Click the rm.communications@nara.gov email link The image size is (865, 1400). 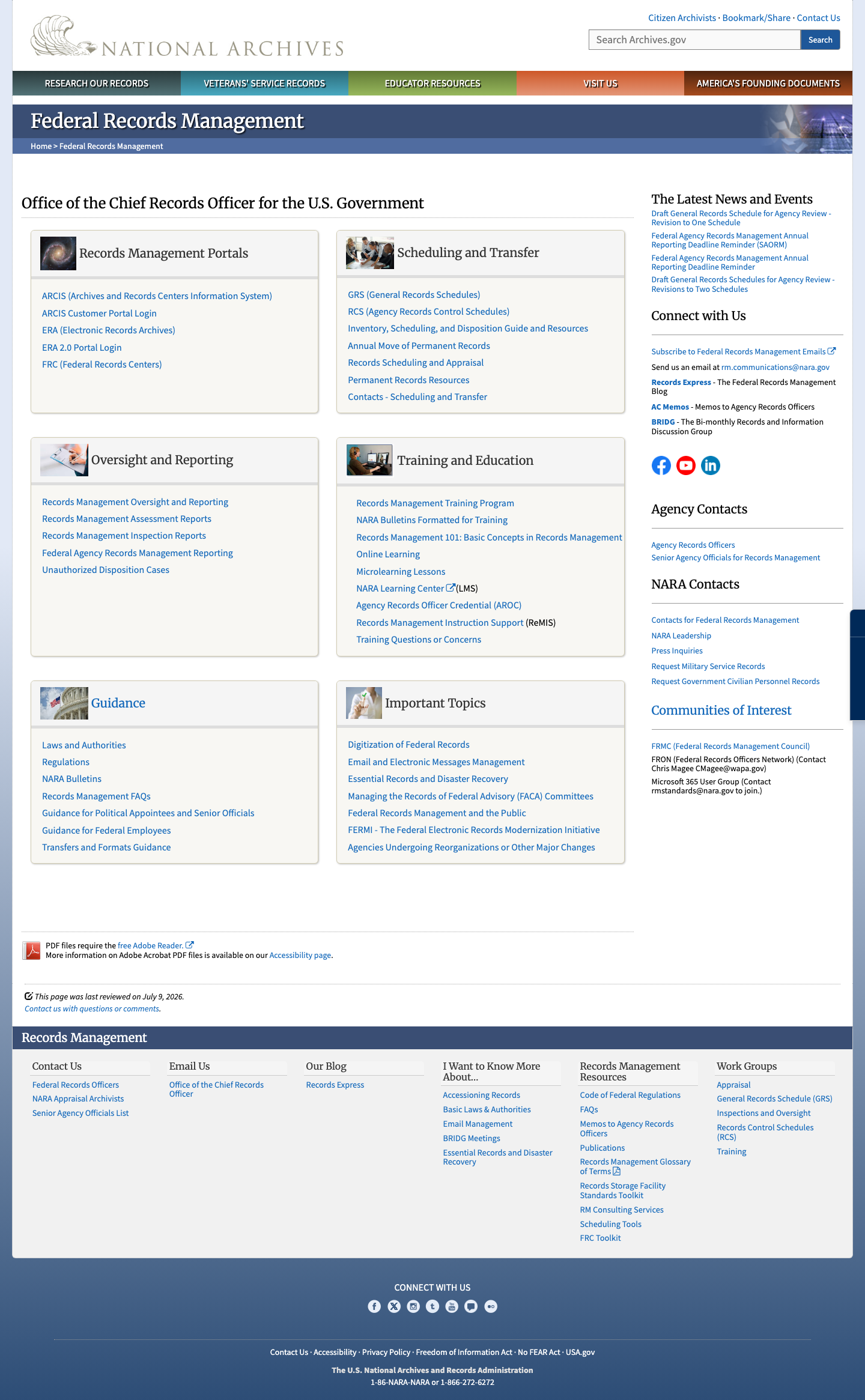[x=775, y=368]
